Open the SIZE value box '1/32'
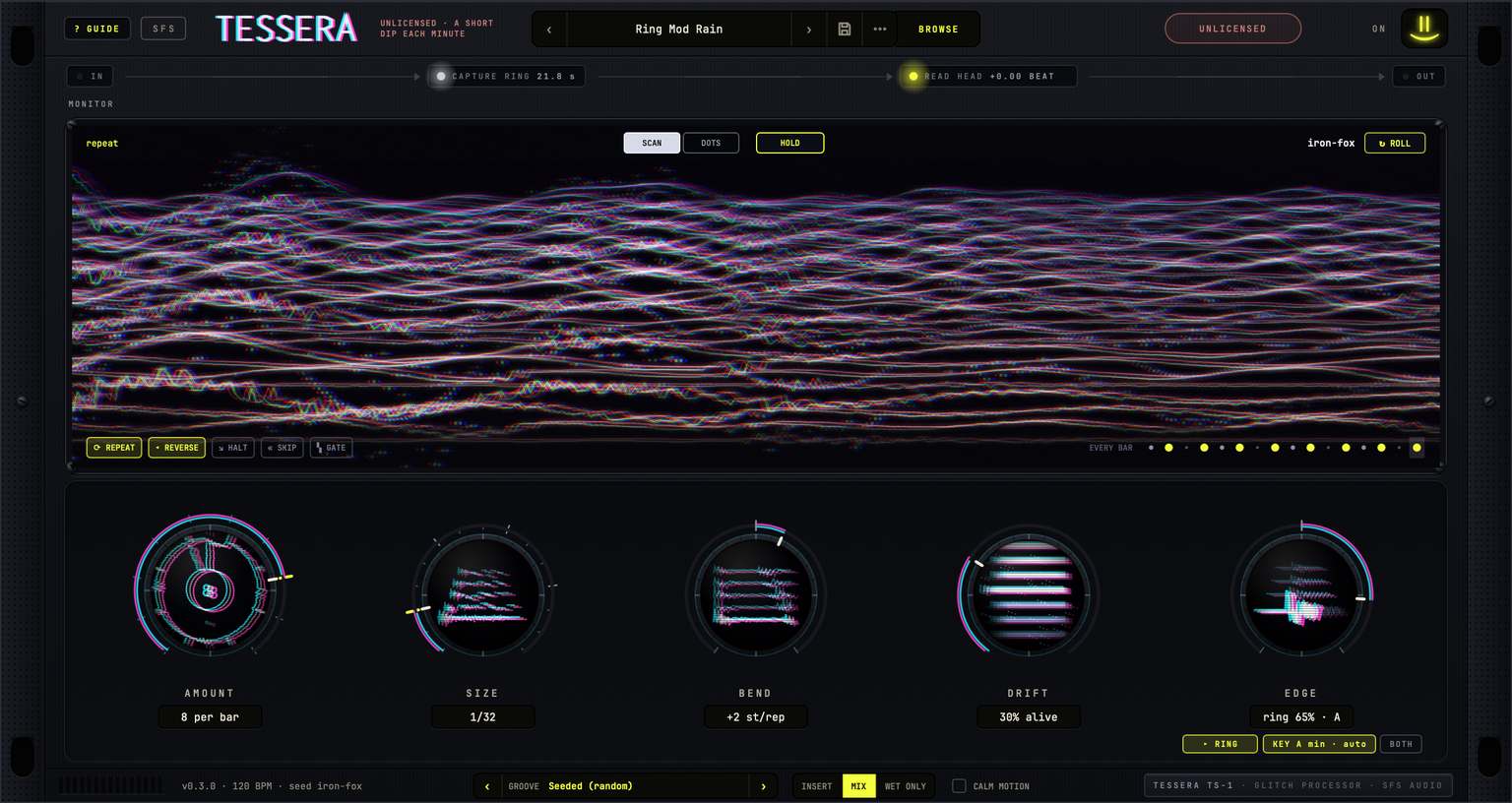This screenshot has height=803, width=1512. click(x=482, y=717)
